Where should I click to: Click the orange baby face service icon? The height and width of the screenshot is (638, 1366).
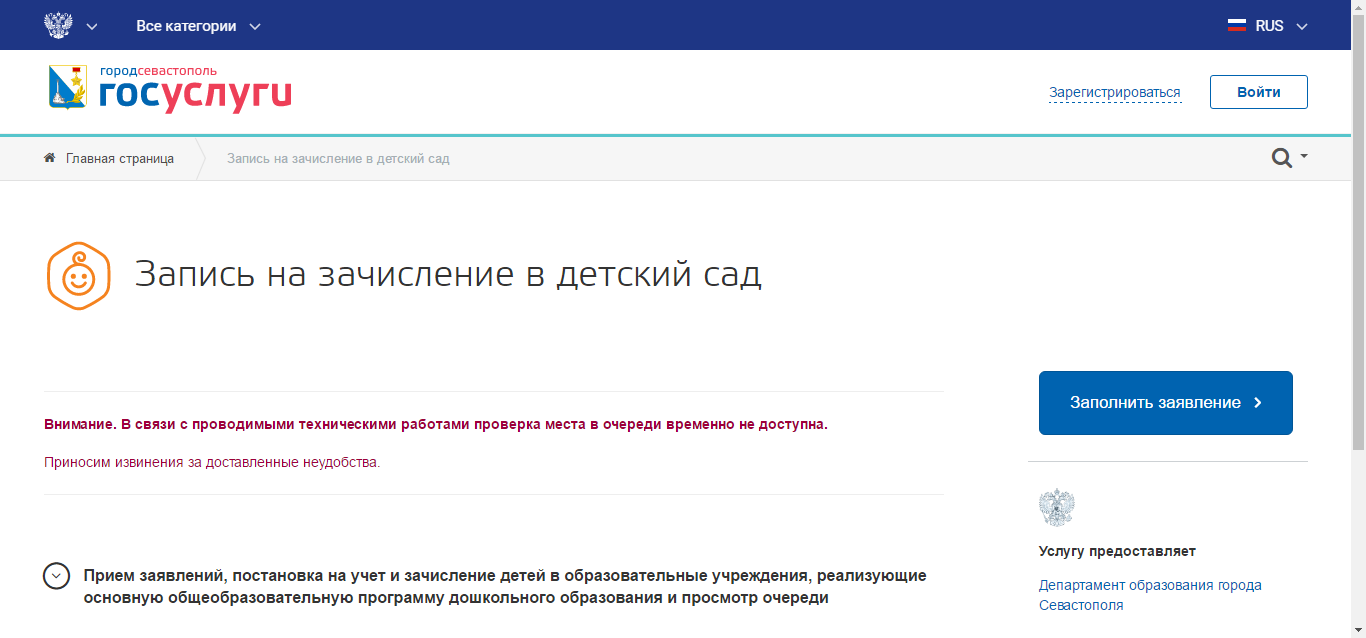[x=78, y=276]
